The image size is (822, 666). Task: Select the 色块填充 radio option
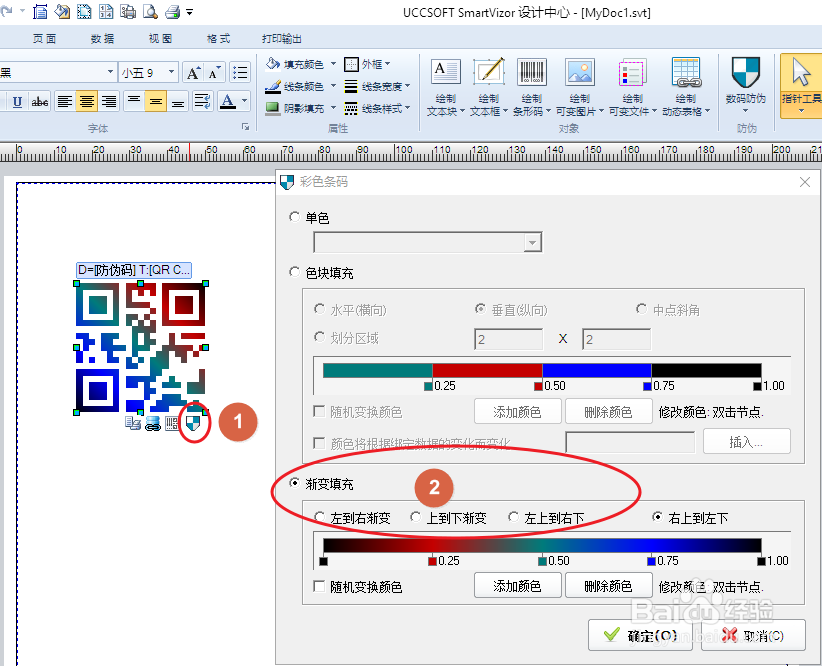pos(295,272)
